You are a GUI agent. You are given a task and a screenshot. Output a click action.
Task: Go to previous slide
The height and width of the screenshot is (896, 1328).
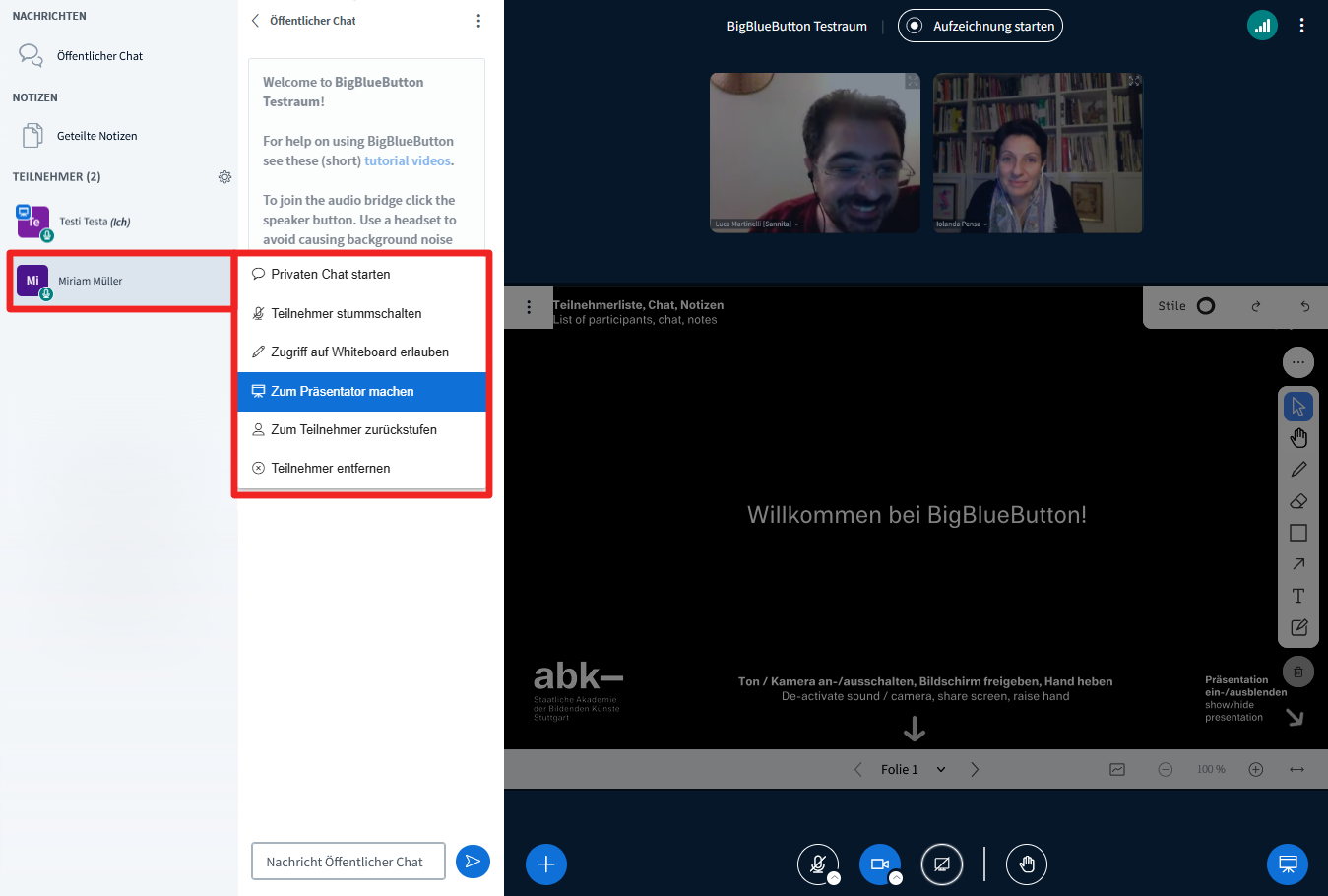(858, 769)
